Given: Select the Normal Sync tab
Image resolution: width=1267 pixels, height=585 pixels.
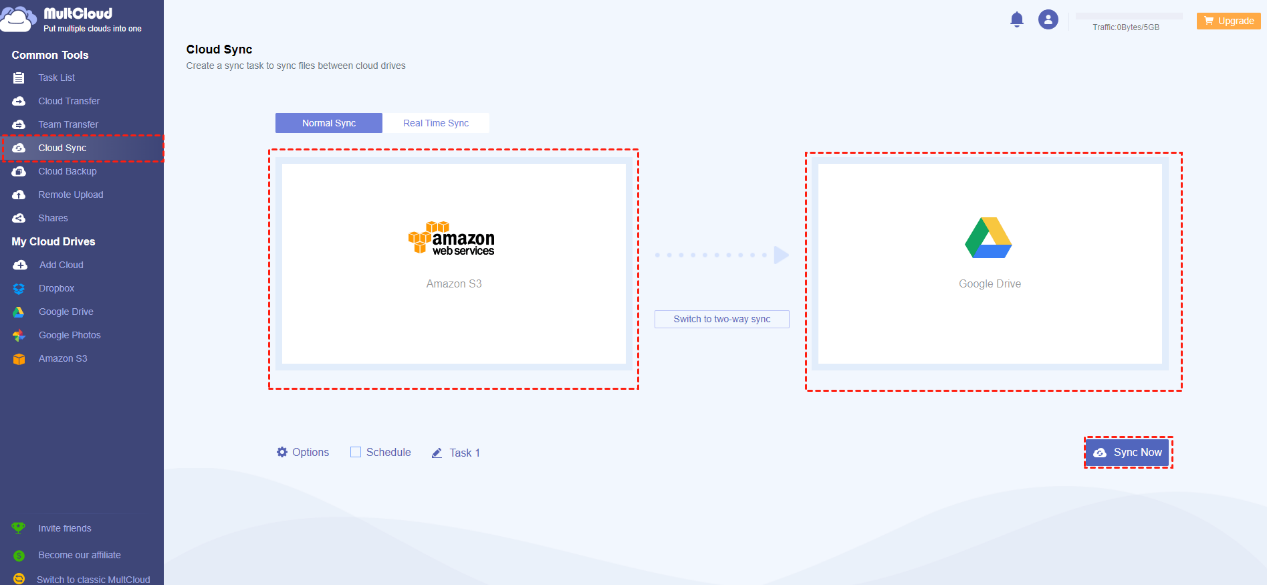Looking at the screenshot, I should pyautogui.click(x=329, y=123).
